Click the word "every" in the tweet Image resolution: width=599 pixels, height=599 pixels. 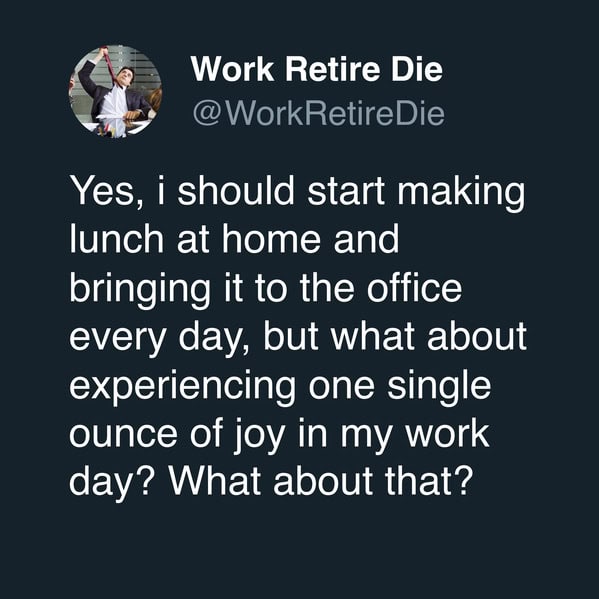pos(118,339)
